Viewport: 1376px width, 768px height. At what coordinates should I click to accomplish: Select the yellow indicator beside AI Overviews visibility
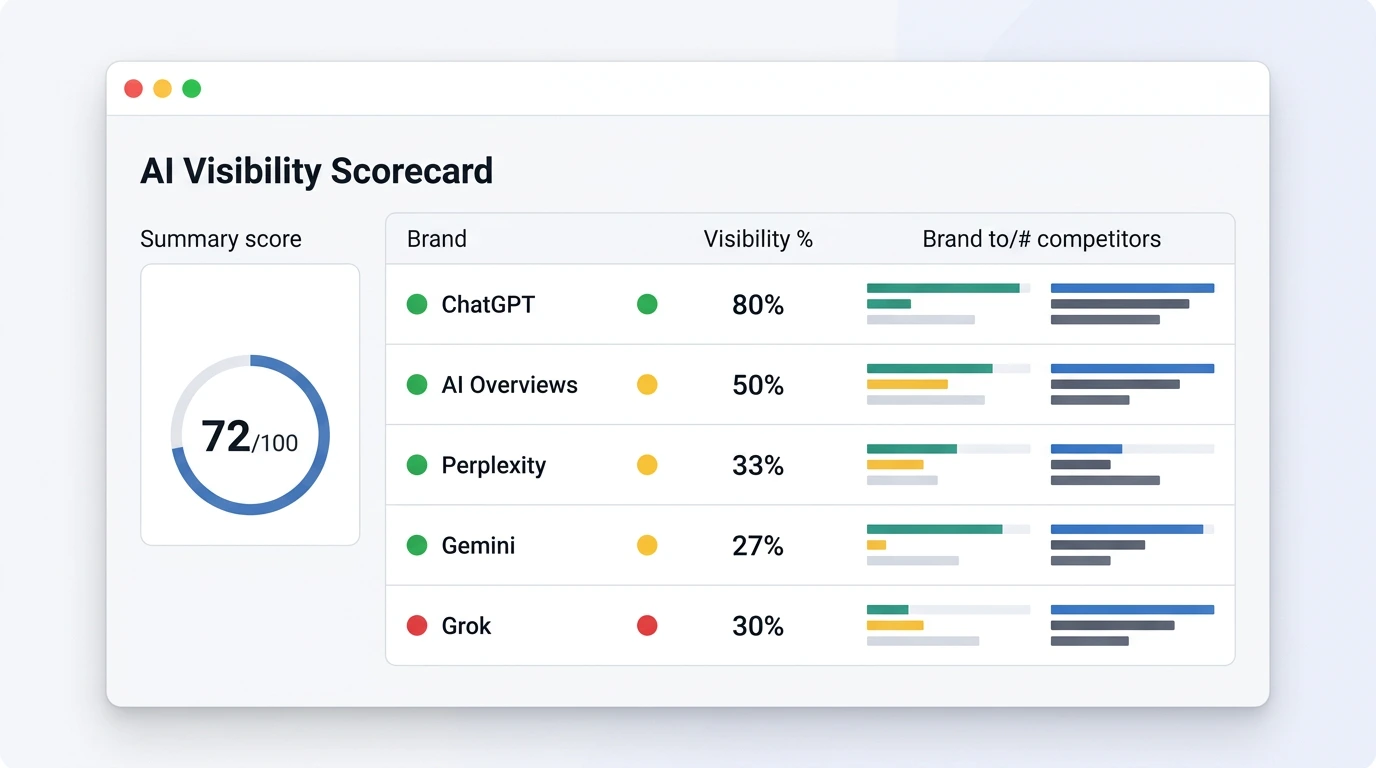[x=647, y=384]
